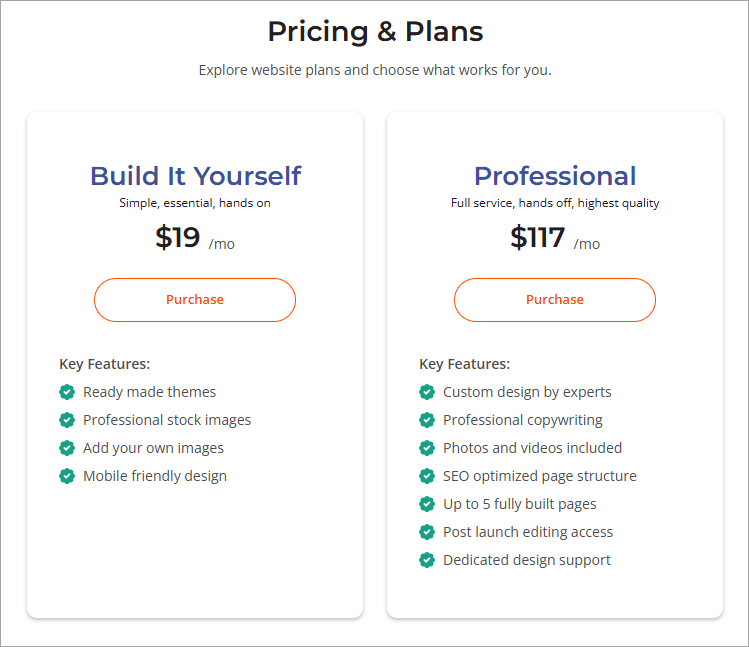Screen dimensions: 749x647
Task: Select the Build It Yourself plan heading
Action: coord(195,176)
